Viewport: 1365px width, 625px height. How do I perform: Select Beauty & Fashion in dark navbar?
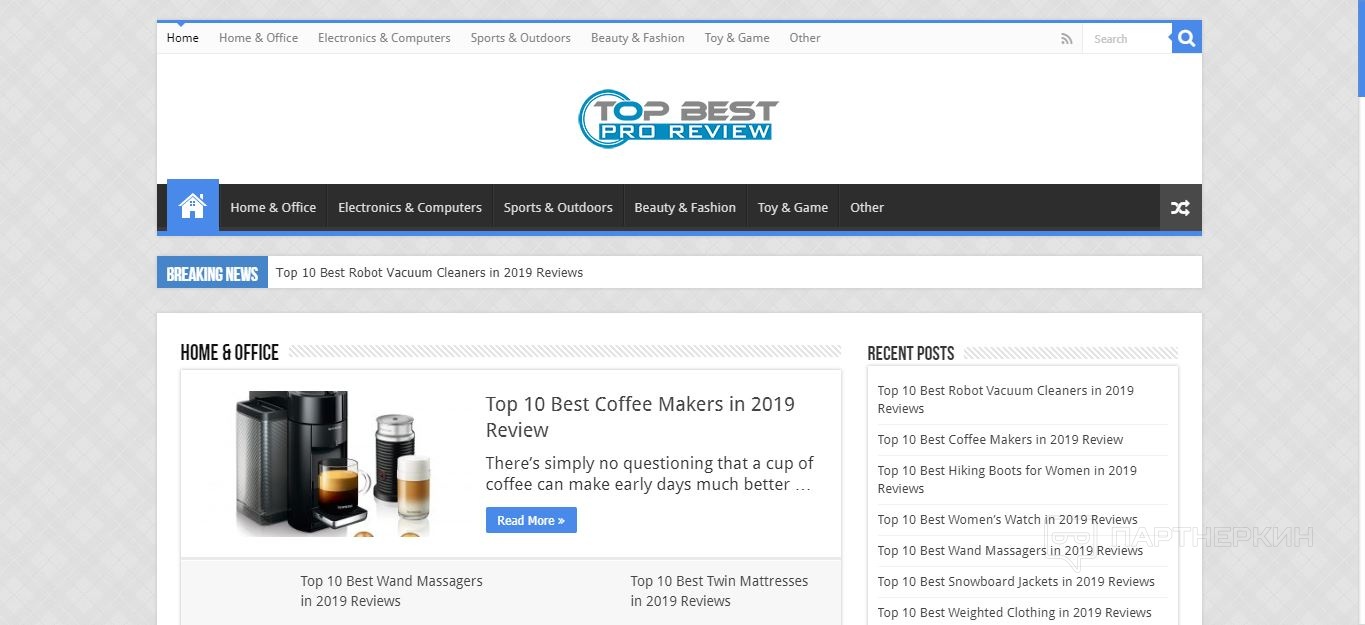tap(685, 208)
